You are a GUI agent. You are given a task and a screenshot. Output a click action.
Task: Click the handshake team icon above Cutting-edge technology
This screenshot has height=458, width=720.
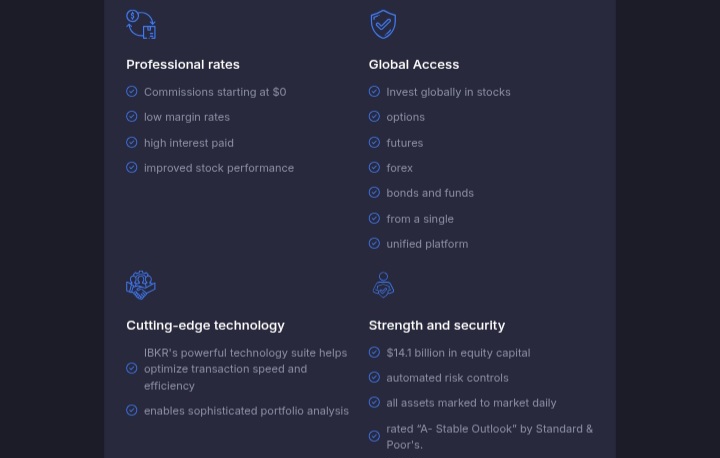click(141, 285)
